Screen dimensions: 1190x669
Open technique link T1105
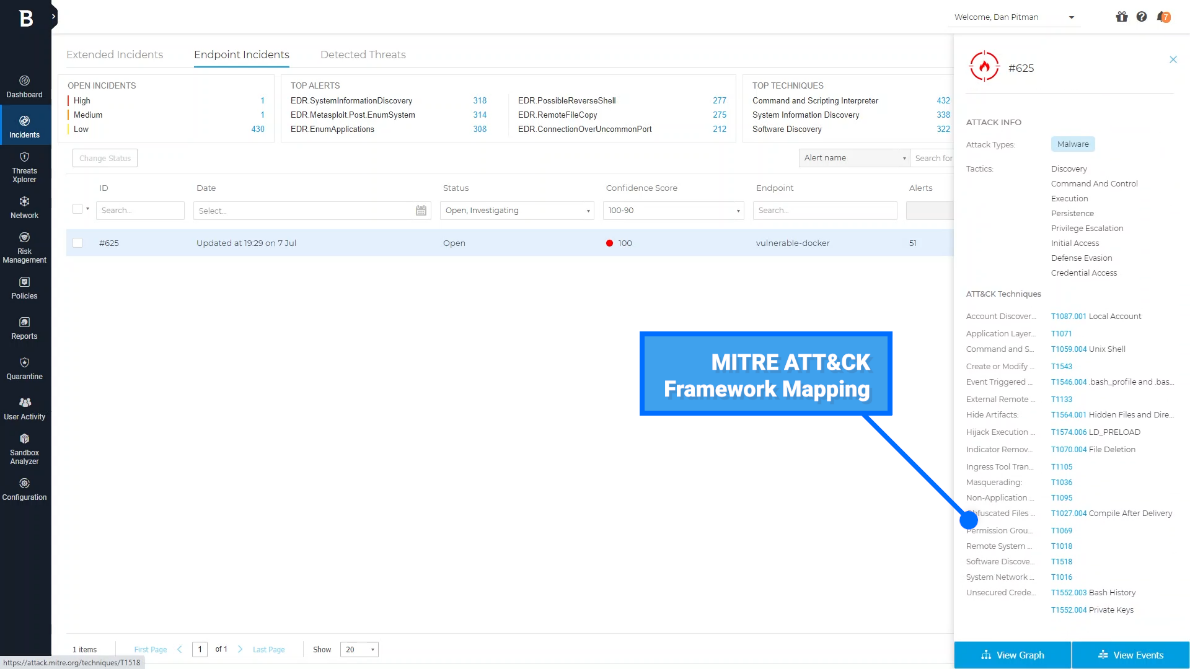[1061, 467]
